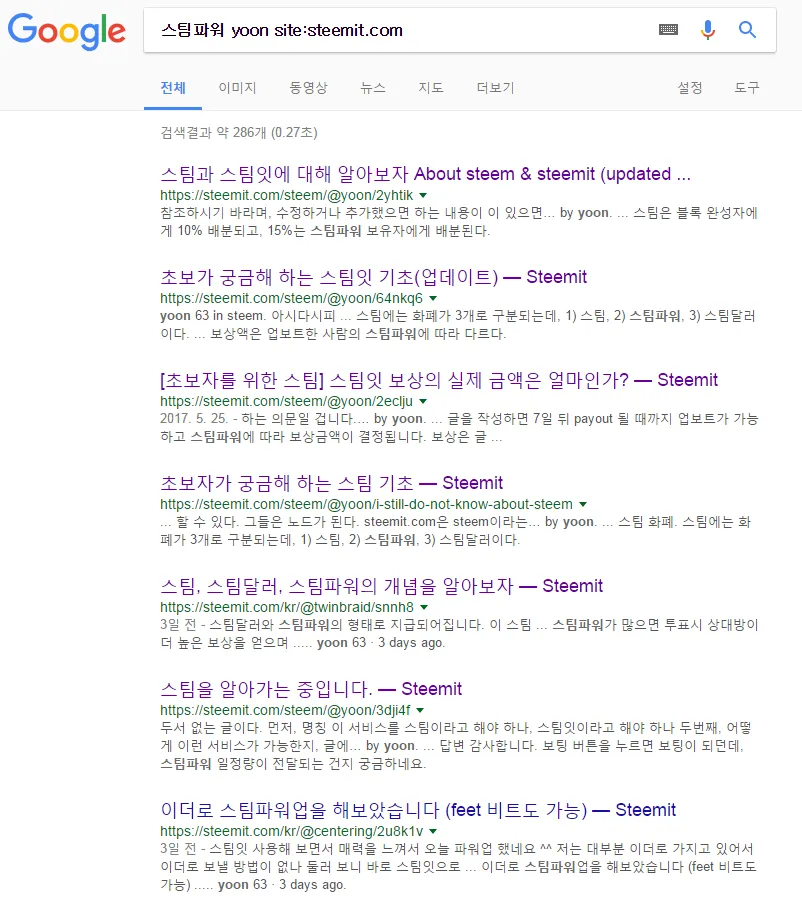
Task: Click snippet starting 'yoon 63 in steem'
Action: point(458,325)
